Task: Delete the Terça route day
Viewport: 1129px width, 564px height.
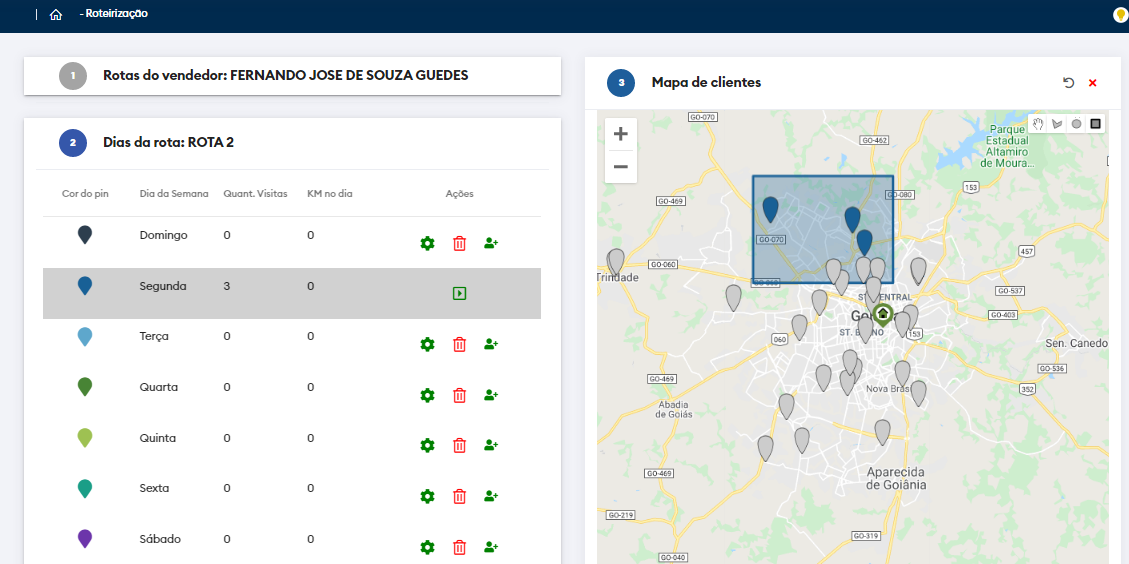Action: click(460, 344)
